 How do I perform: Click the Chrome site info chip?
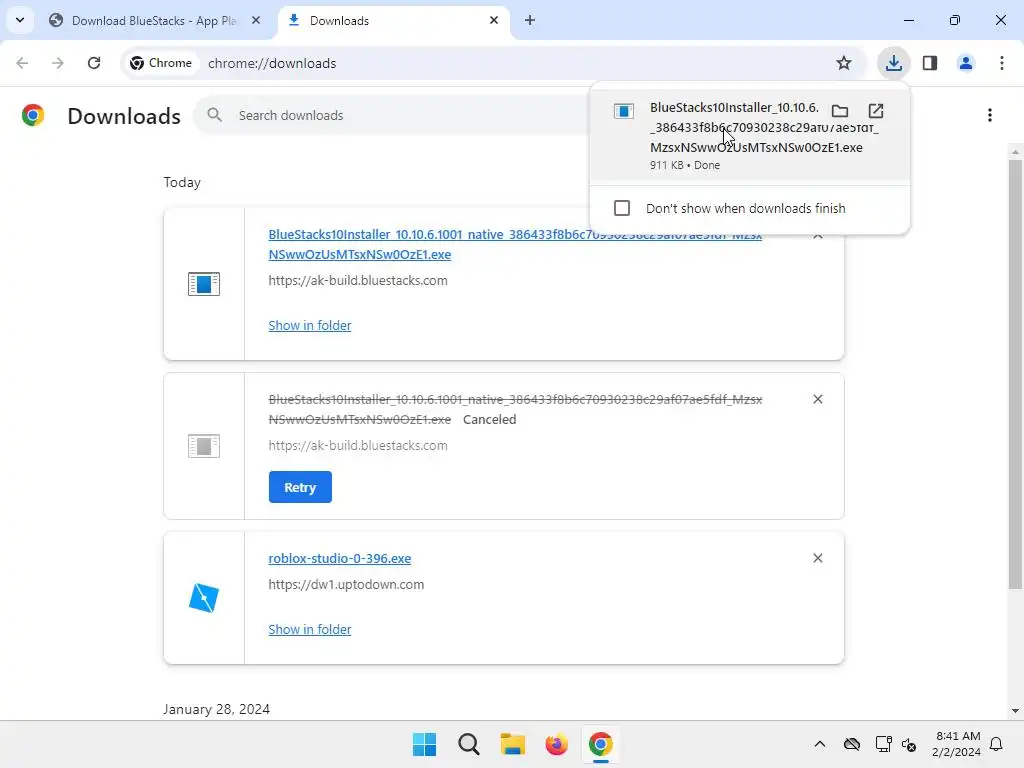(161, 63)
